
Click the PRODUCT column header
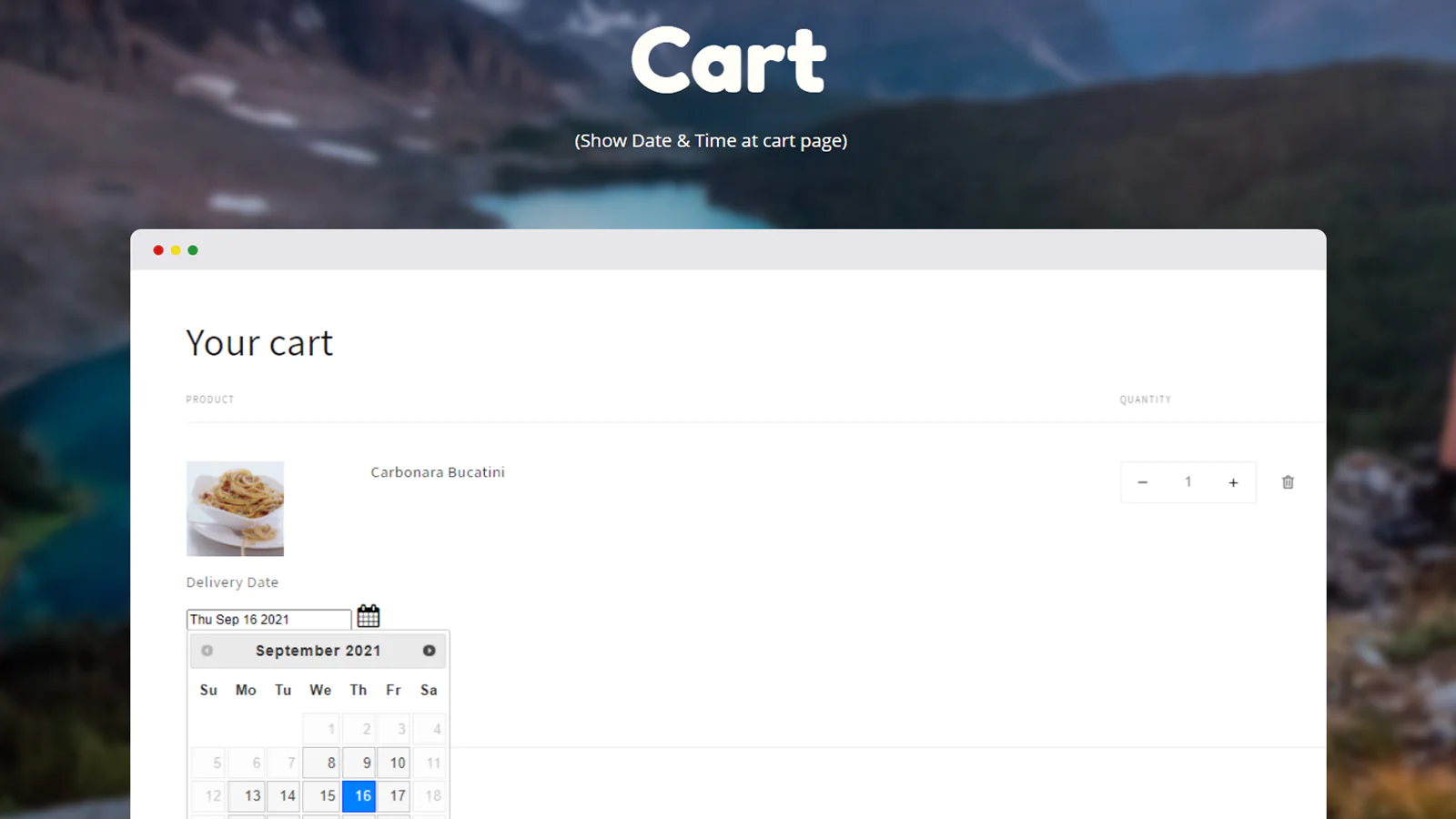(210, 399)
